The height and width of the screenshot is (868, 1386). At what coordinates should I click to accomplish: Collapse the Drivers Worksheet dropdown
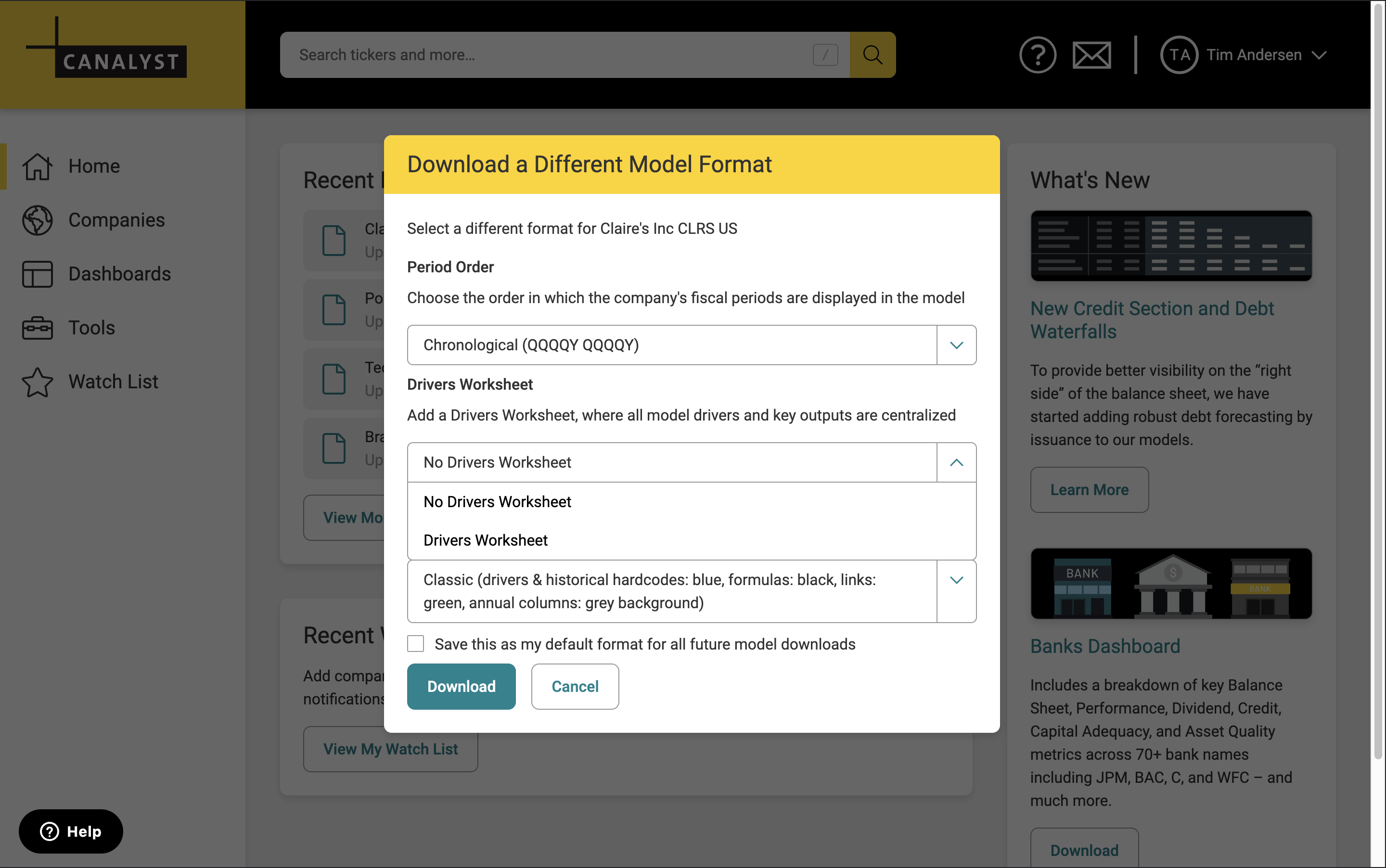(x=955, y=462)
